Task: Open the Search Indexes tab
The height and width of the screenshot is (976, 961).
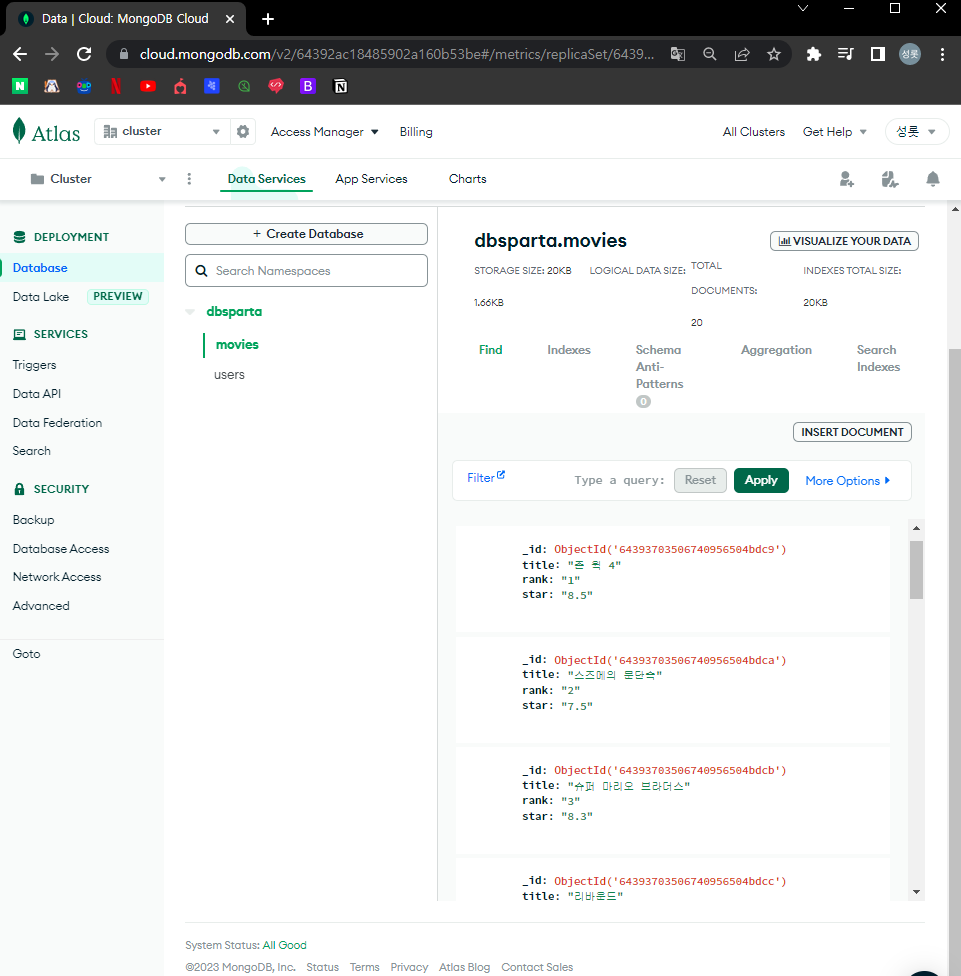Action: (x=878, y=359)
